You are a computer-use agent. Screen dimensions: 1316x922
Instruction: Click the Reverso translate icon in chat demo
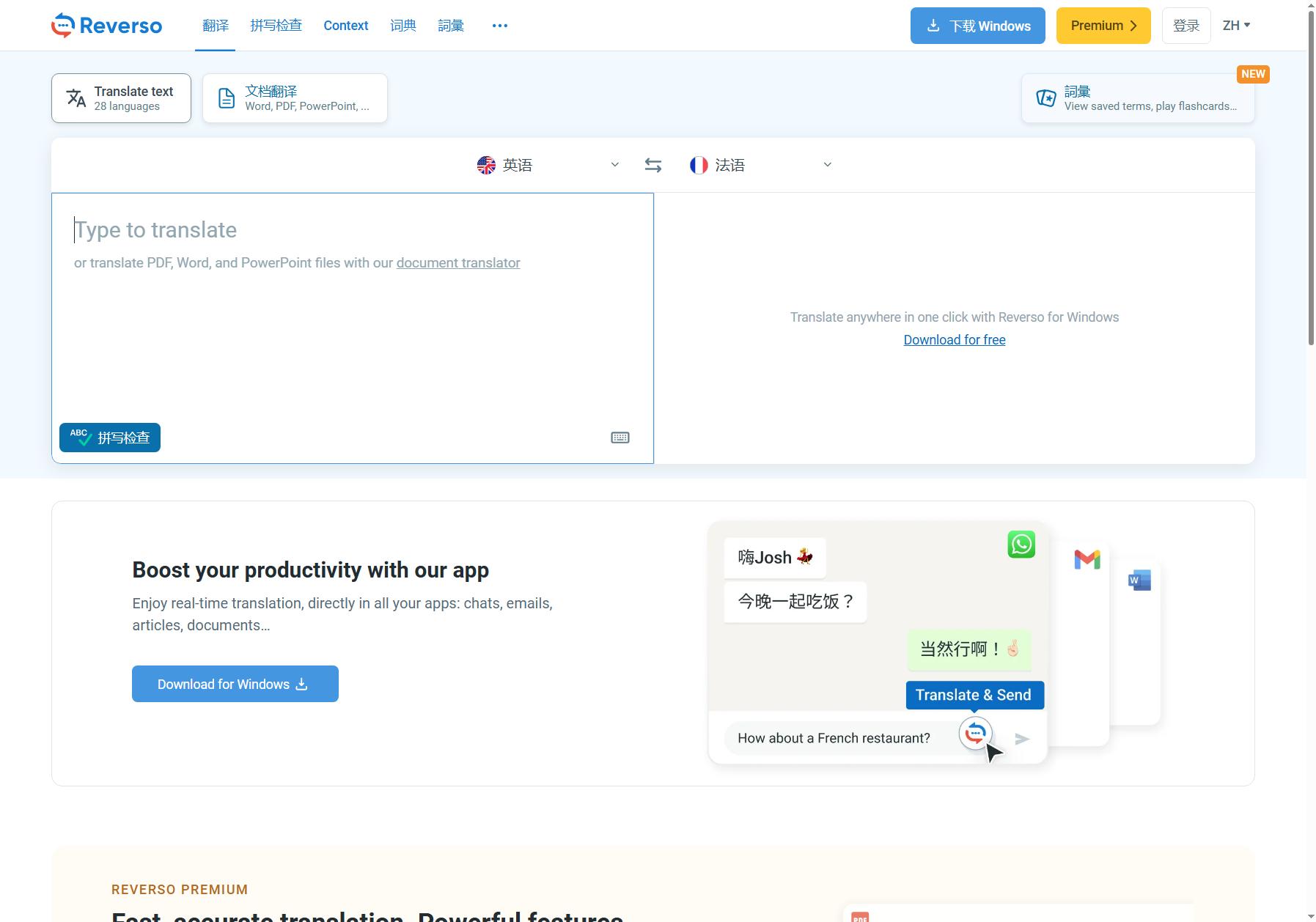[975, 733]
